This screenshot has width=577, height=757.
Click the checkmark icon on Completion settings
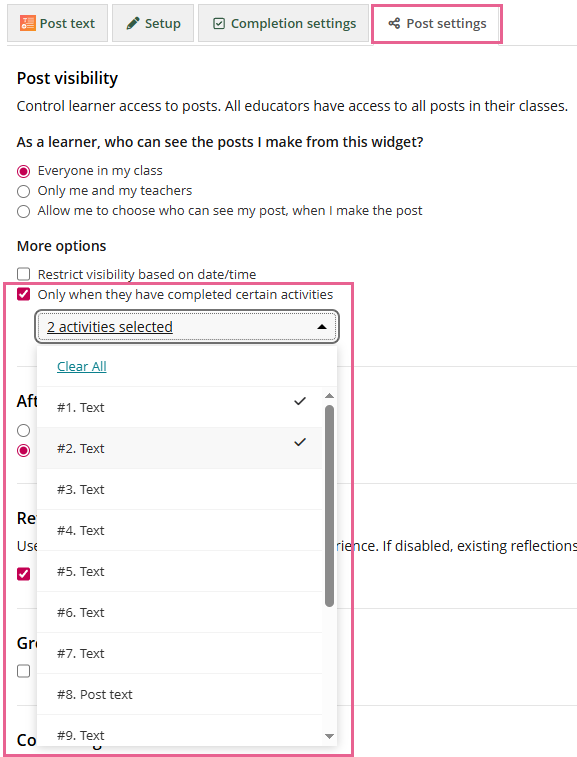(x=219, y=23)
